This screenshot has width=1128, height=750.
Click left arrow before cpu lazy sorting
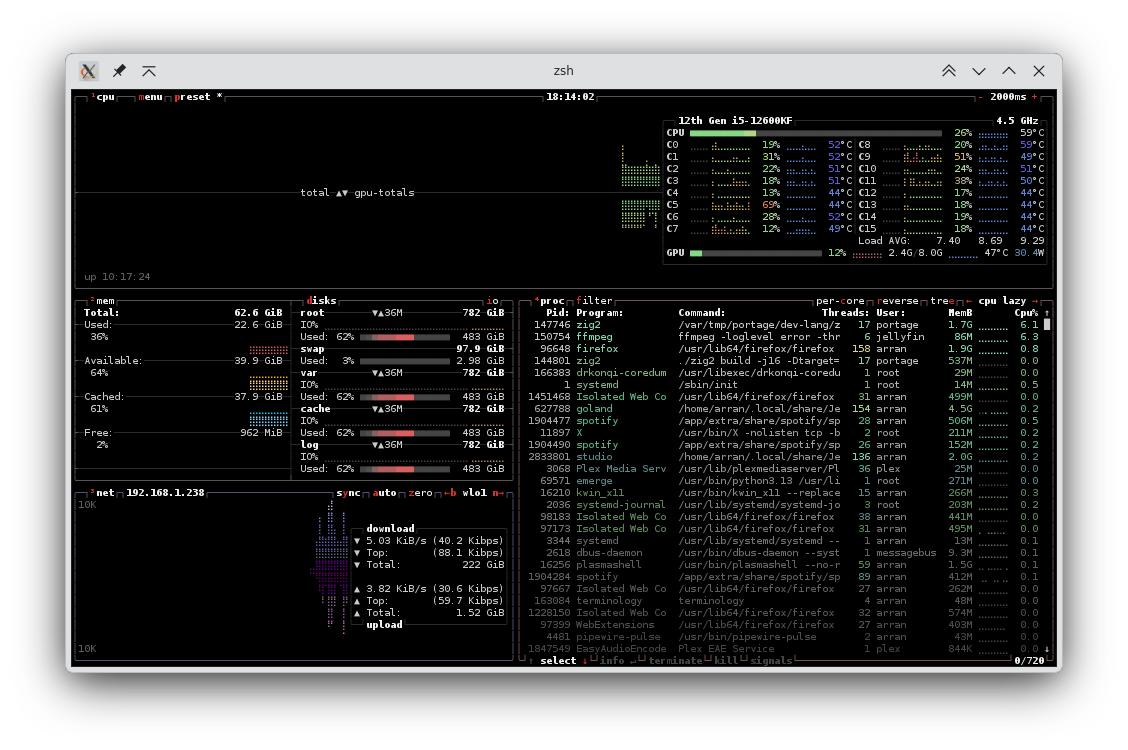point(968,301)
